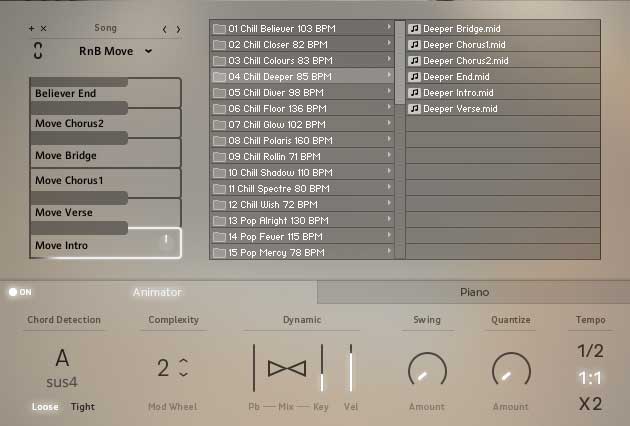Switch to the Animator tab
This screenshot has width=630, height=426.
coord(158,292)
